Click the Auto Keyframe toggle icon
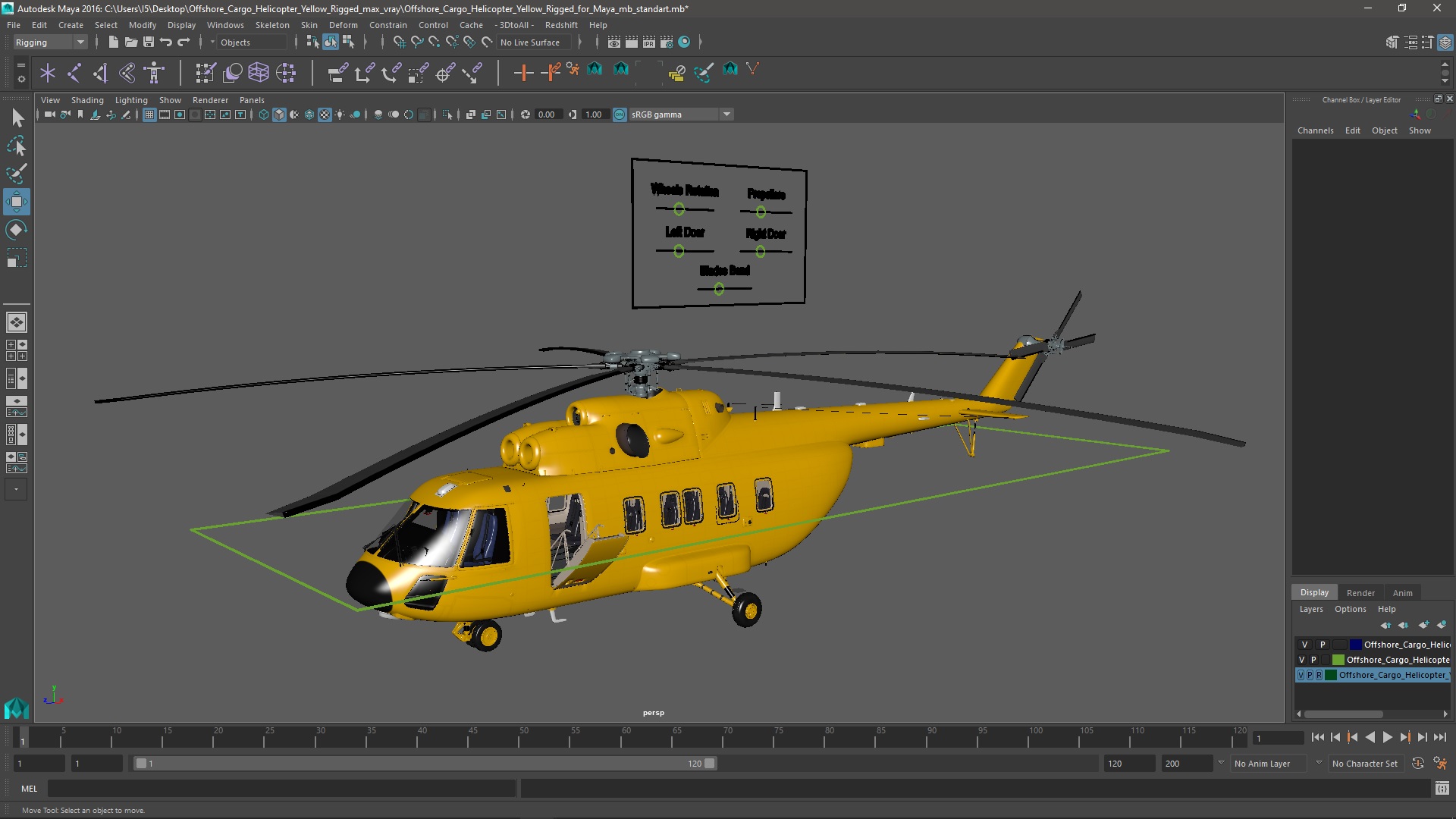The height and width of the screenshot is (819, 1456). tap(1418, 764)
